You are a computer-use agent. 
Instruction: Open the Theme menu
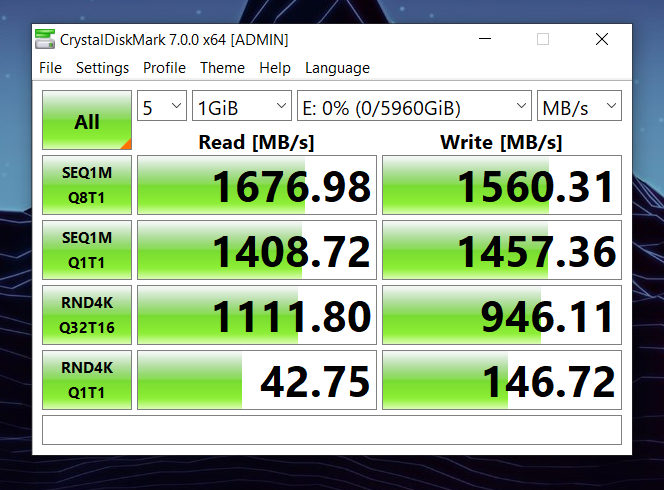point(222,68)
